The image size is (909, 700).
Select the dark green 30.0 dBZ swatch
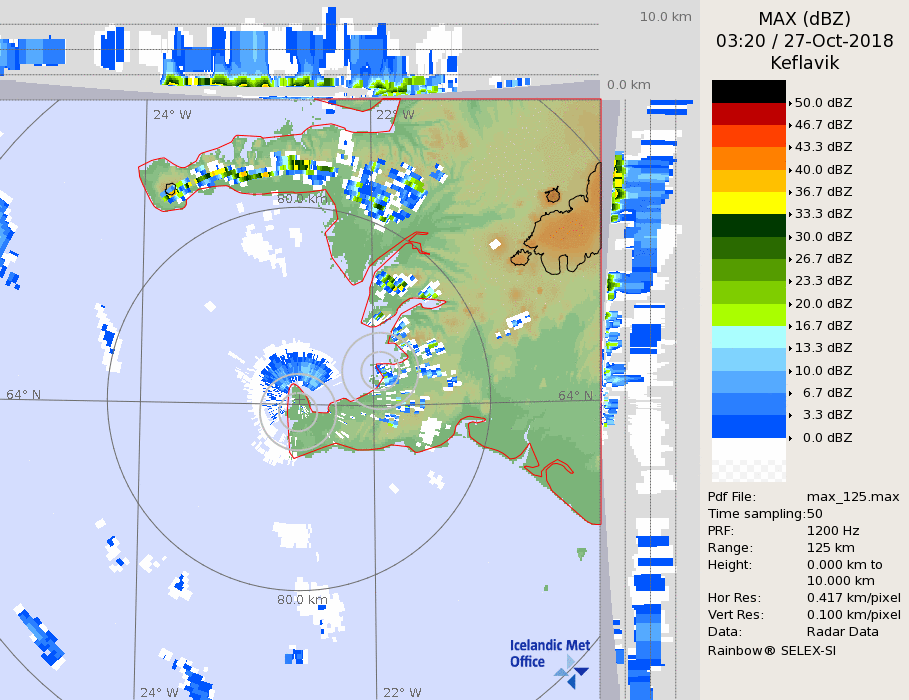pos(748,225)
